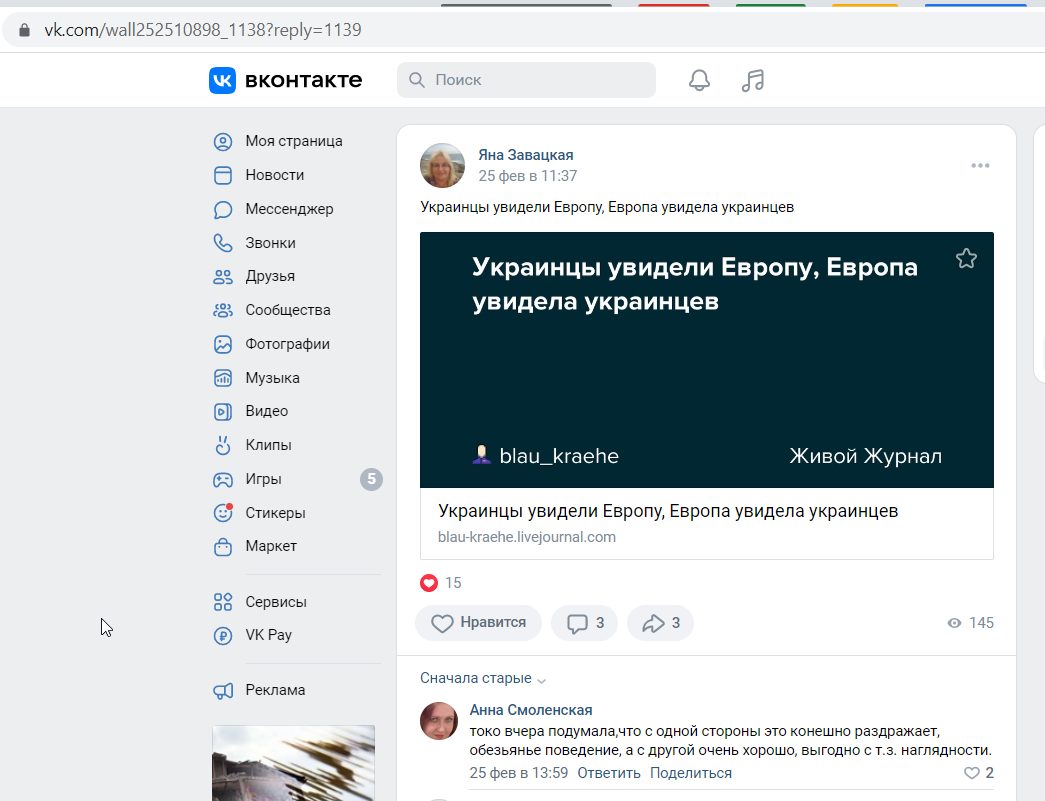This screenshot has height=801, width=1045.
Task: Click the Сообщества group icon
Action: (x=223, y=311)
